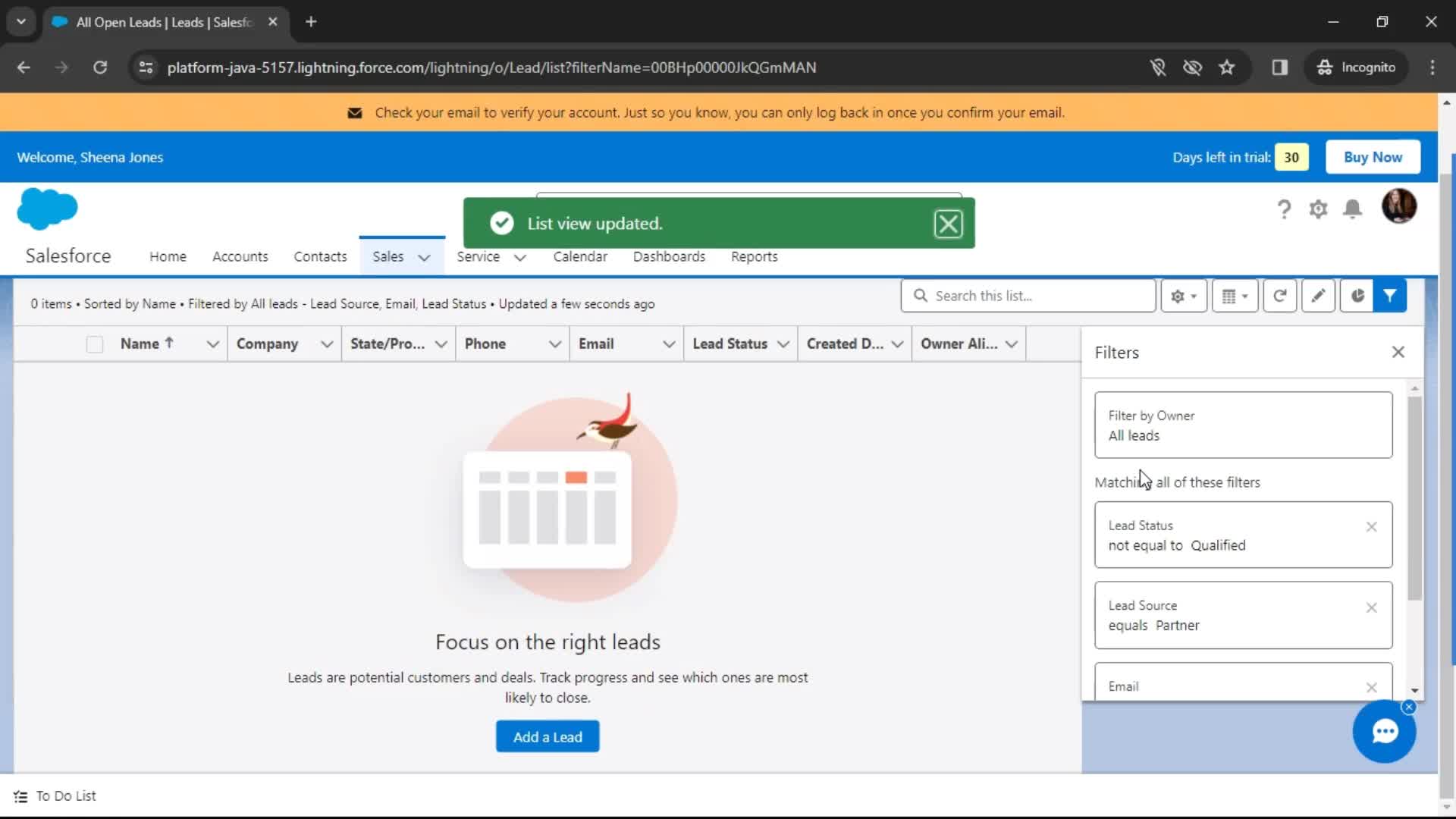Open the Contacts tab
1456x819 pixels.
320,256
